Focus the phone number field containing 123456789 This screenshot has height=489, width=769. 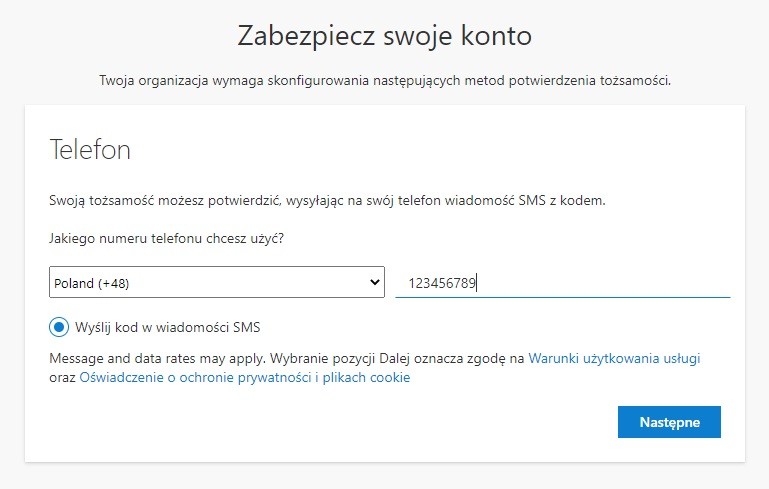563,283
